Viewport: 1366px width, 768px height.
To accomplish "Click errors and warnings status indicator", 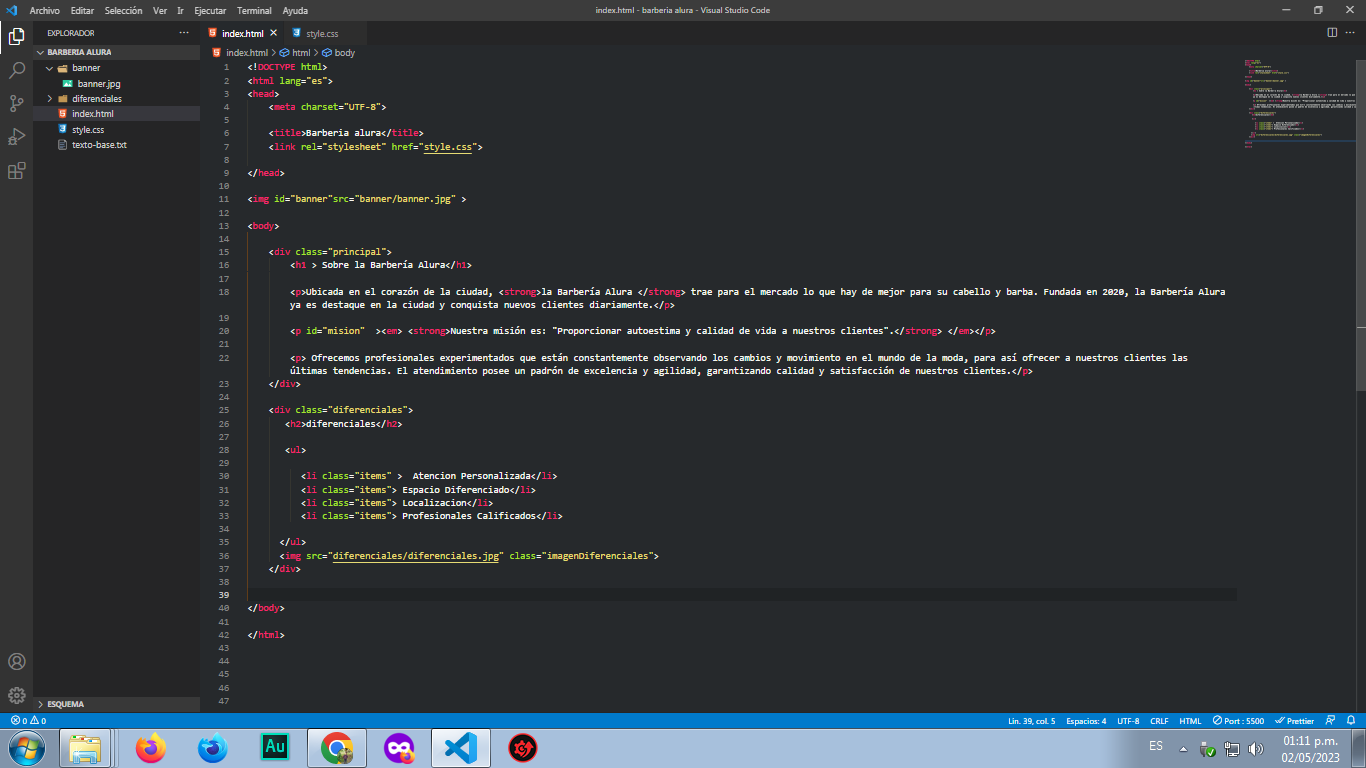I will pyautogui.click(x=28, y=720).
